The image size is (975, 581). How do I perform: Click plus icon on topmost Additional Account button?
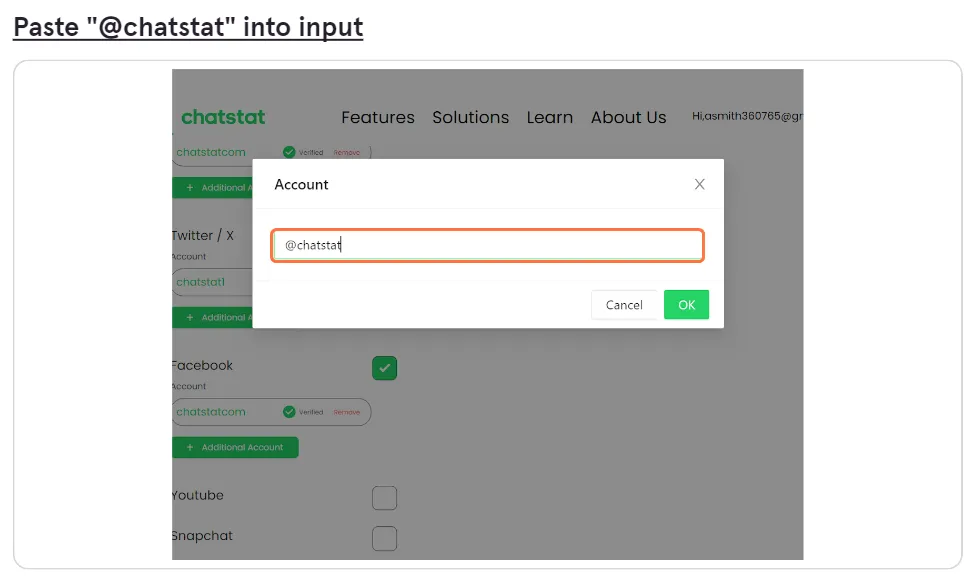coord(190,187)
